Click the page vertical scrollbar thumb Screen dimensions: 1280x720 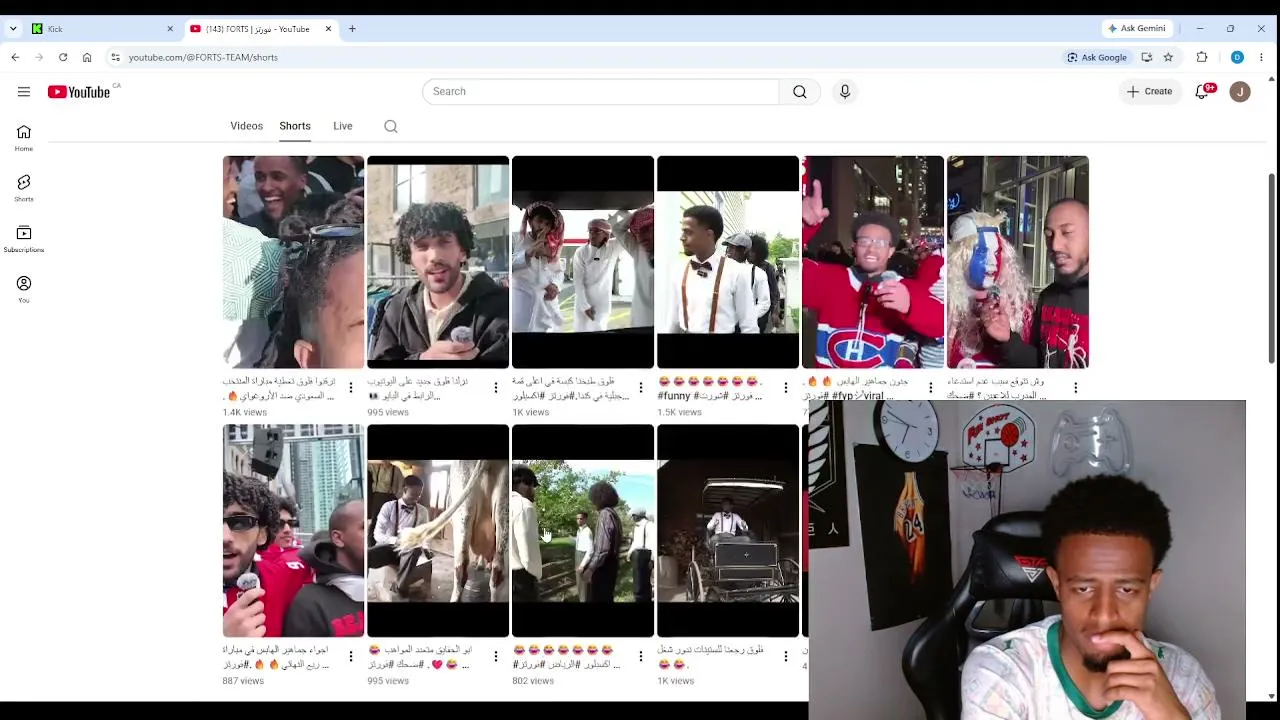1272,268
